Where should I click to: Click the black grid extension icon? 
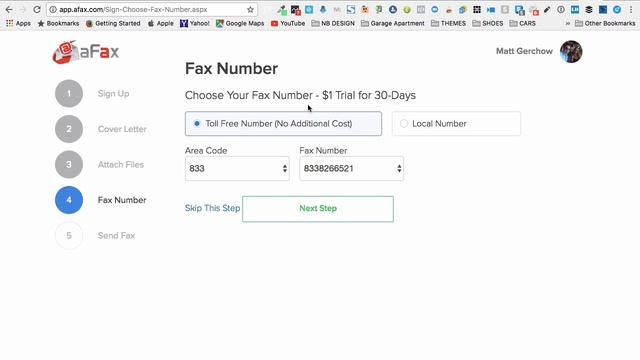tap(476, 9)
